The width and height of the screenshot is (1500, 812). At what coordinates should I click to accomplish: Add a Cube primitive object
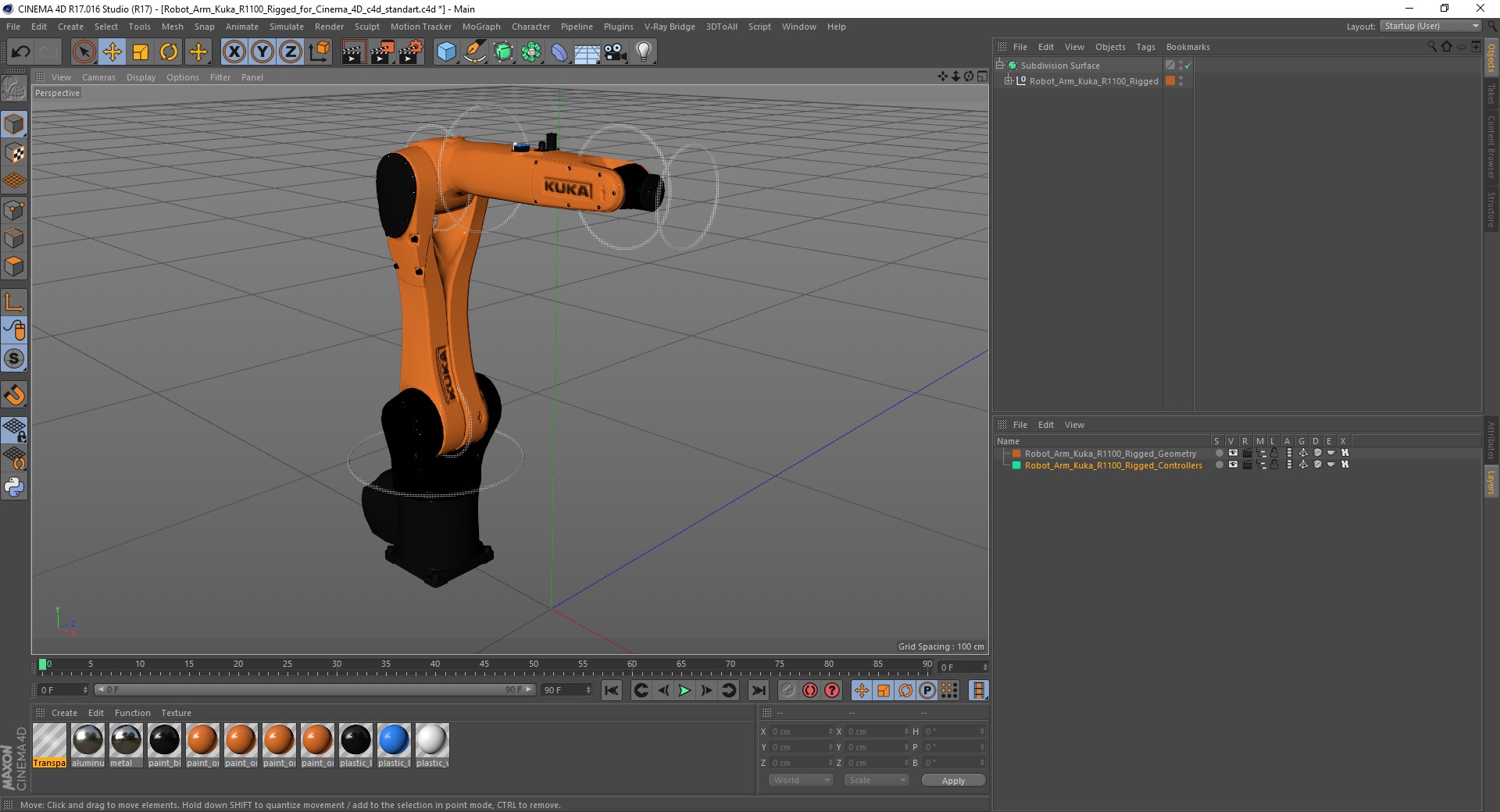(x=446, y=52)
